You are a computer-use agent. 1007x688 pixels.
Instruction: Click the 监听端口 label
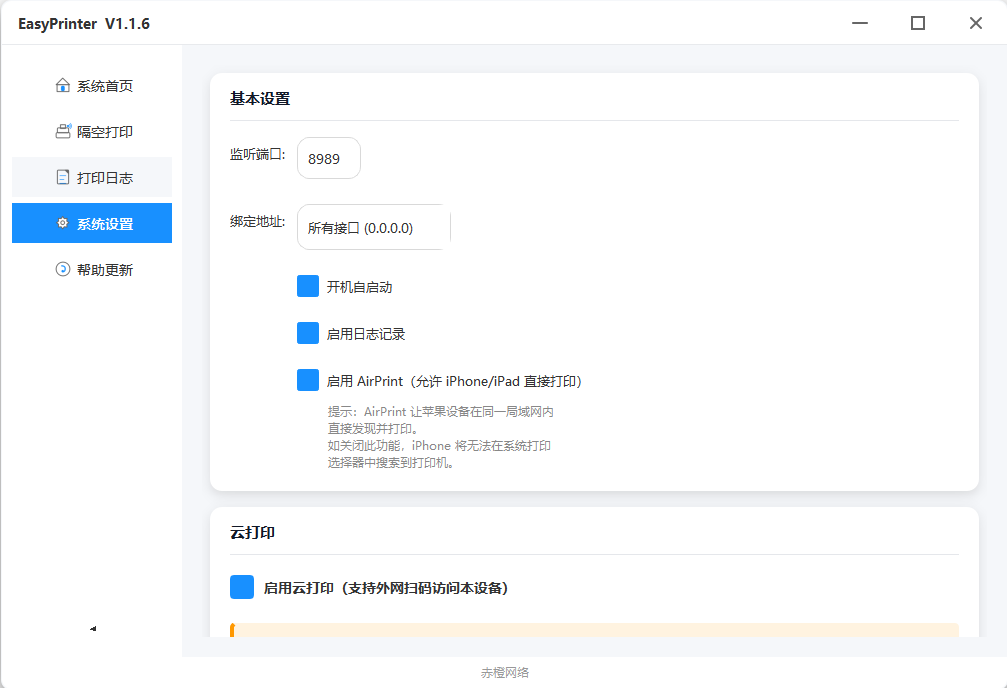[x=258, y=154]
